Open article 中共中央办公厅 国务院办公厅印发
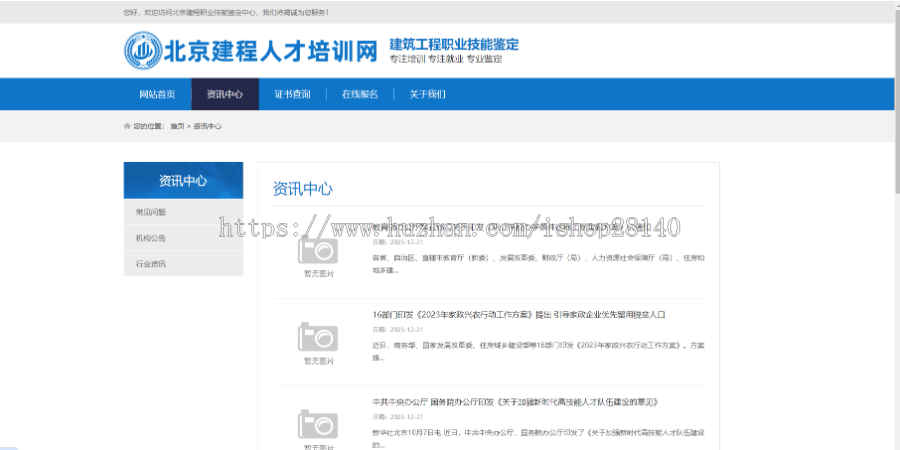 (x=515, y=402)
